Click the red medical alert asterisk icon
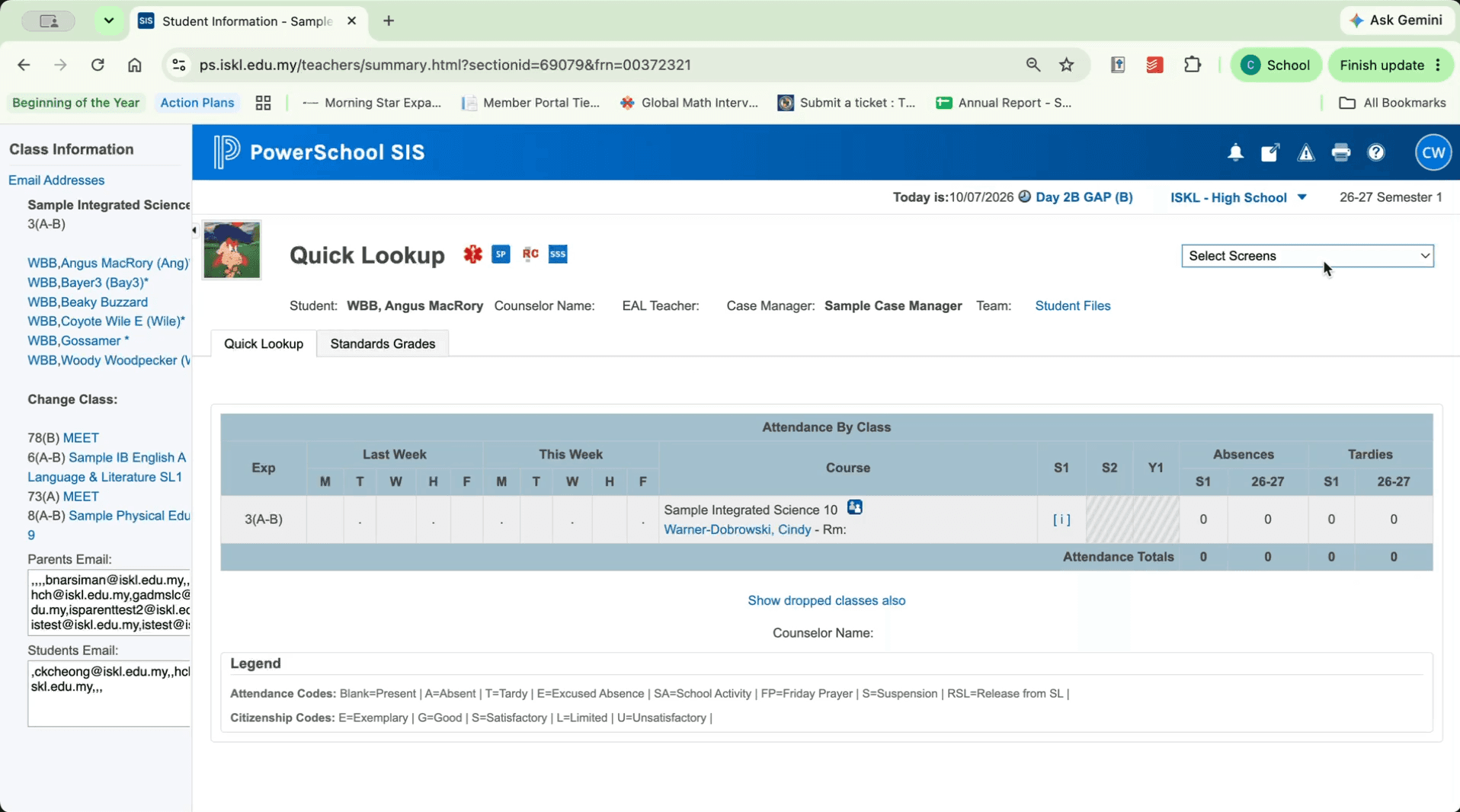The image size is (1460, 812). (x=472, y=254)
